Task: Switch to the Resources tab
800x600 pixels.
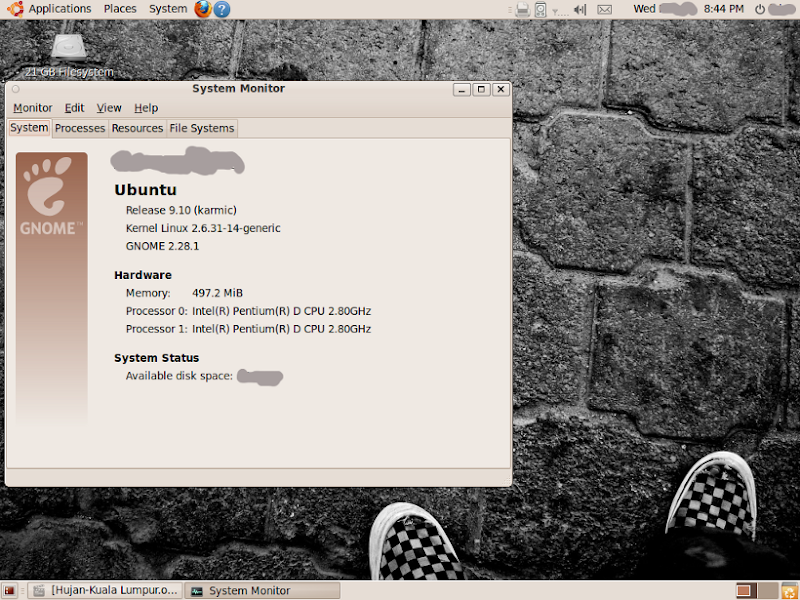Action: 137,128
